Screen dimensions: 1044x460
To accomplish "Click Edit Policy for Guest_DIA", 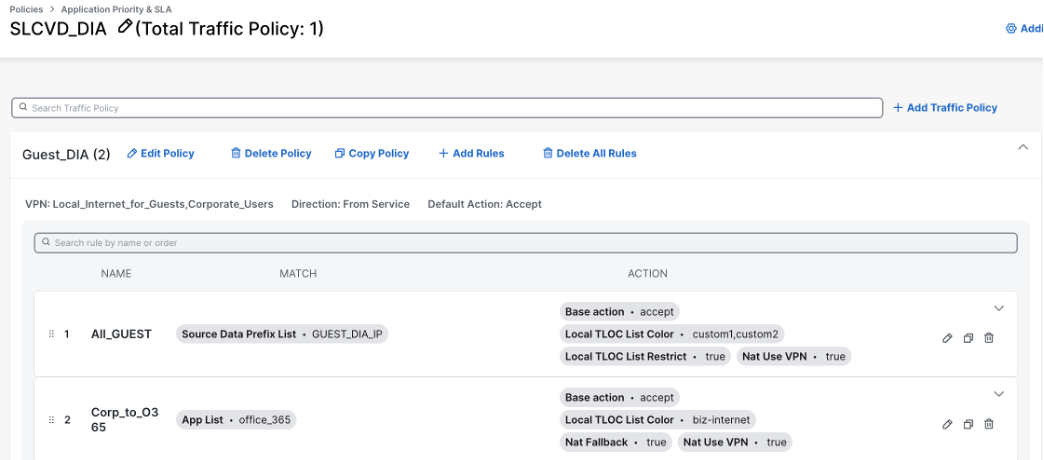I will (160, 153).
